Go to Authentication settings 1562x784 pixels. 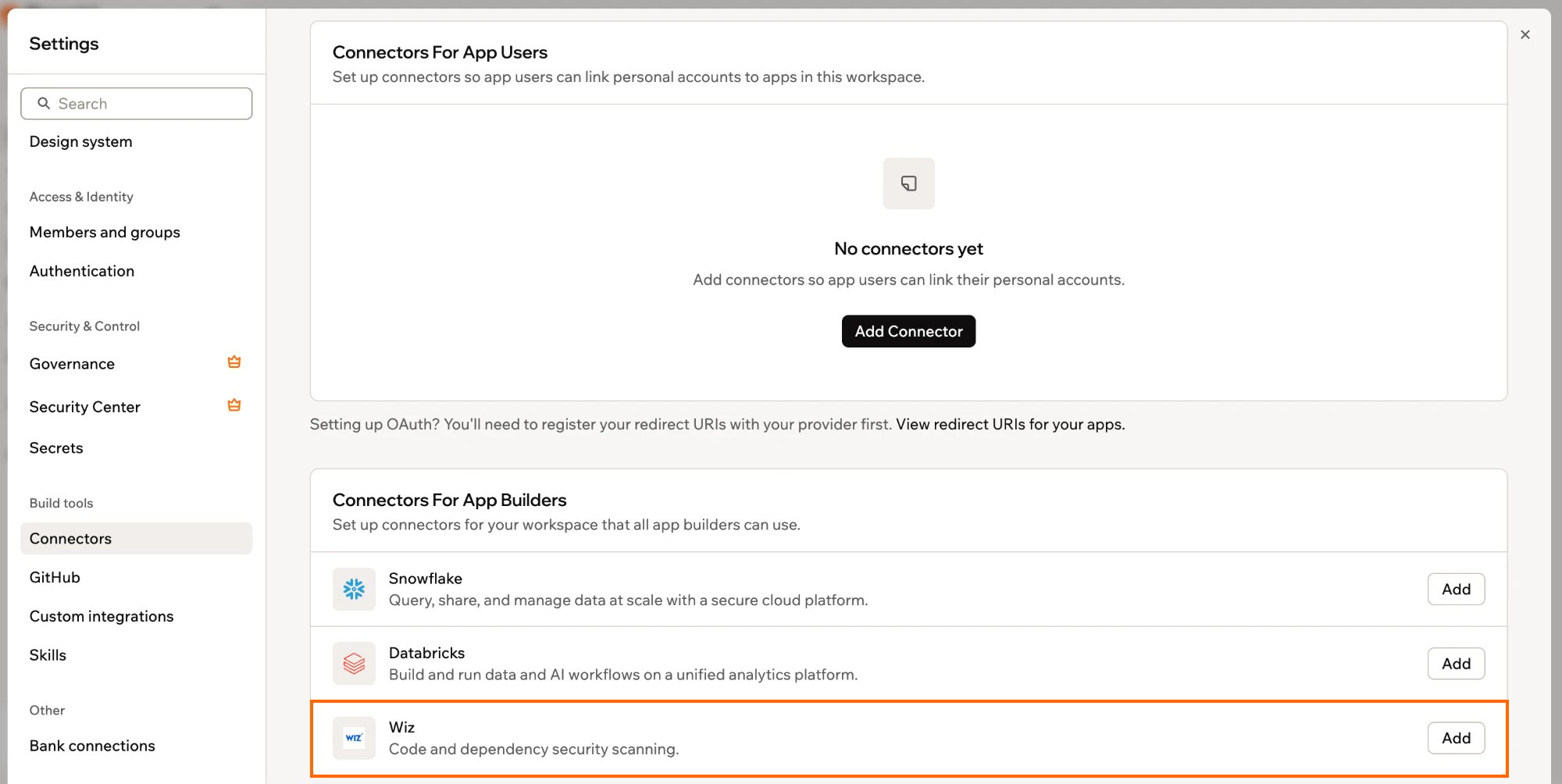82,271
